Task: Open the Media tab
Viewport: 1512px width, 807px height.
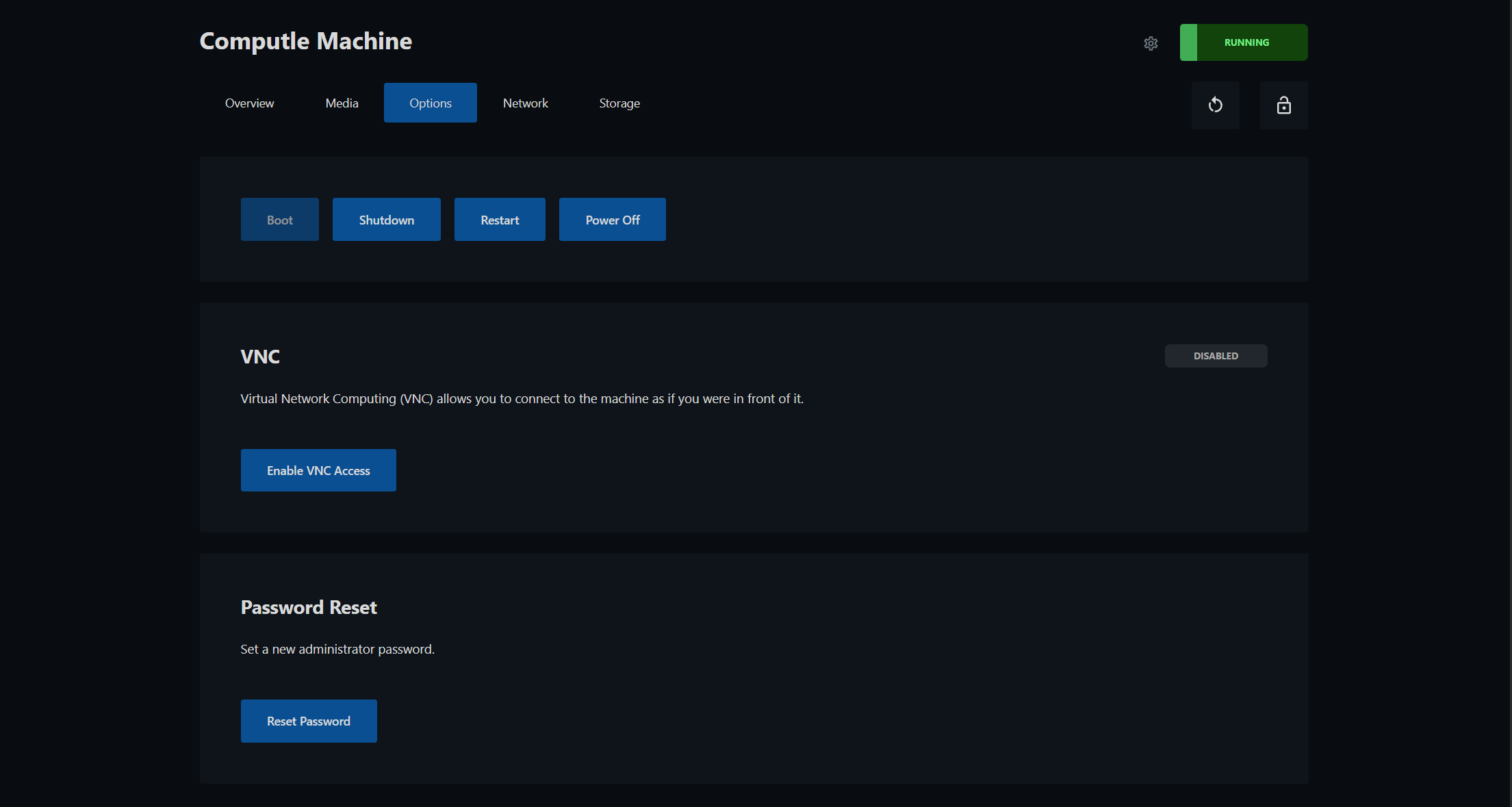Action: (342, 103)
